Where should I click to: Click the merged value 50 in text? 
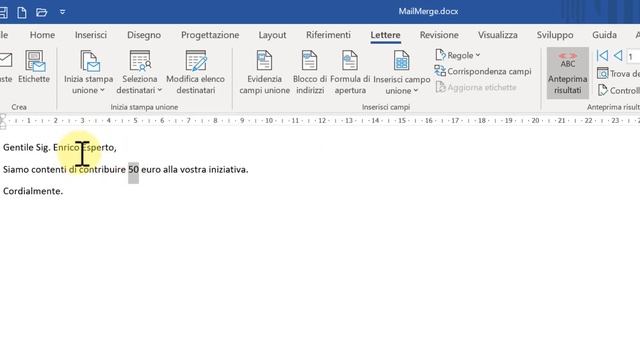tap(133, 169)
